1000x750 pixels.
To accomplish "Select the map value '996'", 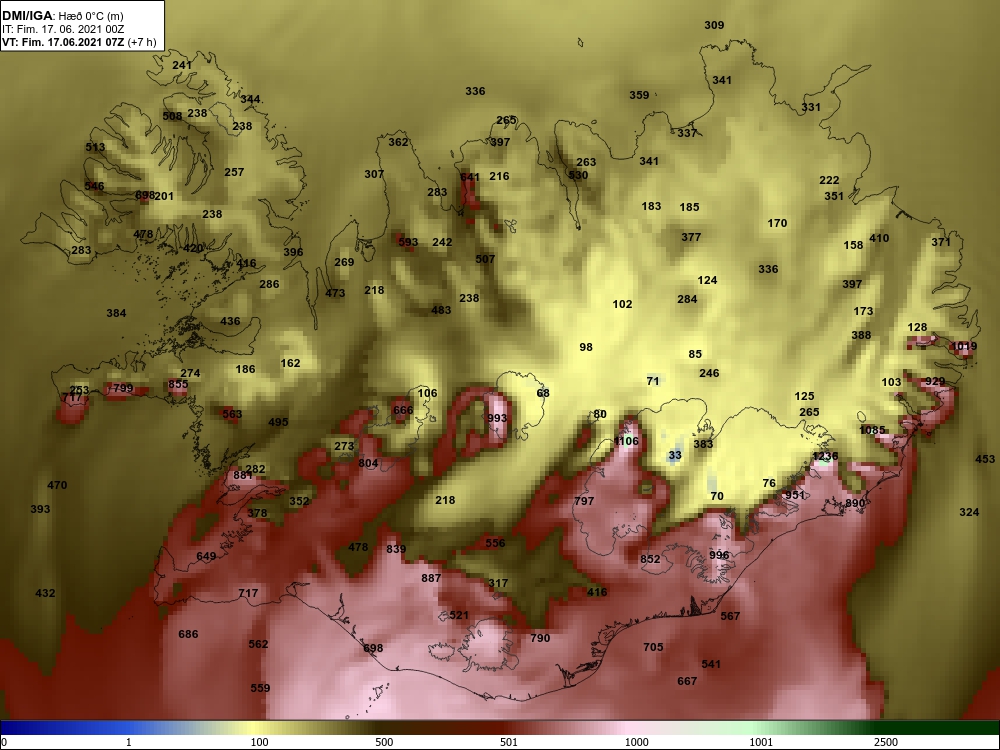I will (719, 555).
